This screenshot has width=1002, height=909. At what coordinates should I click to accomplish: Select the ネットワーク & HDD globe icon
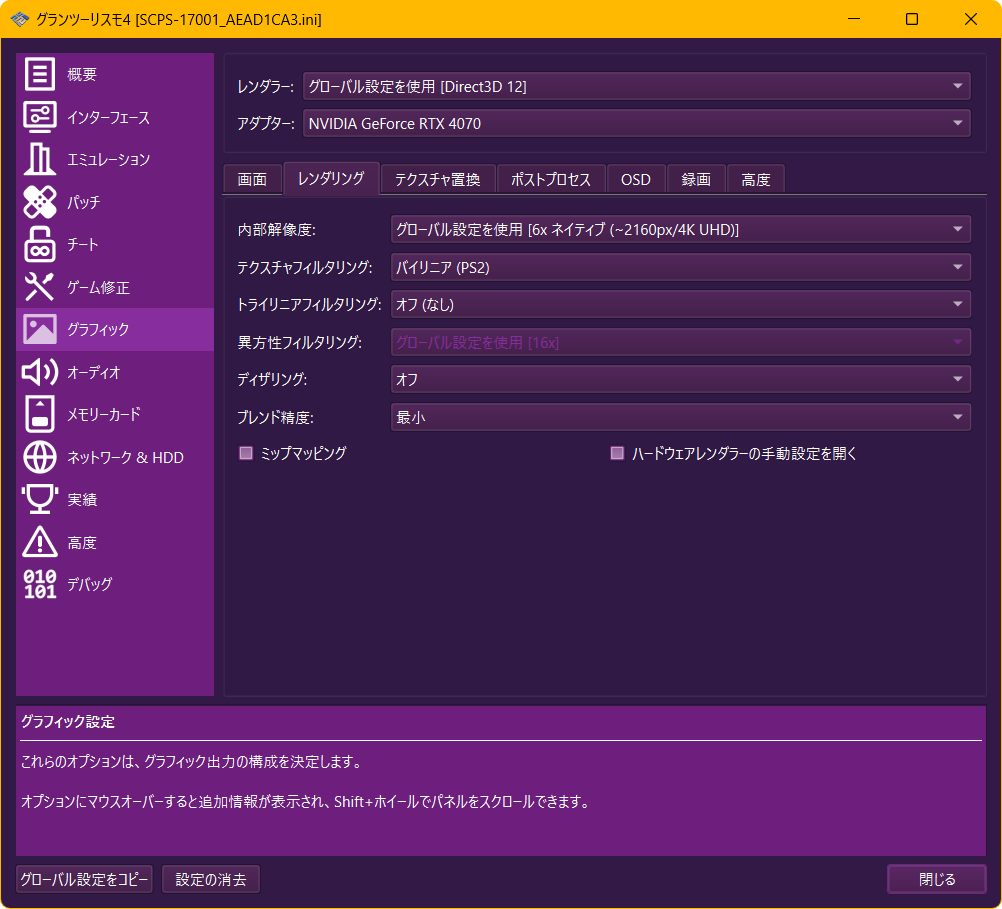pyautogui.click(x=40, y=457)
